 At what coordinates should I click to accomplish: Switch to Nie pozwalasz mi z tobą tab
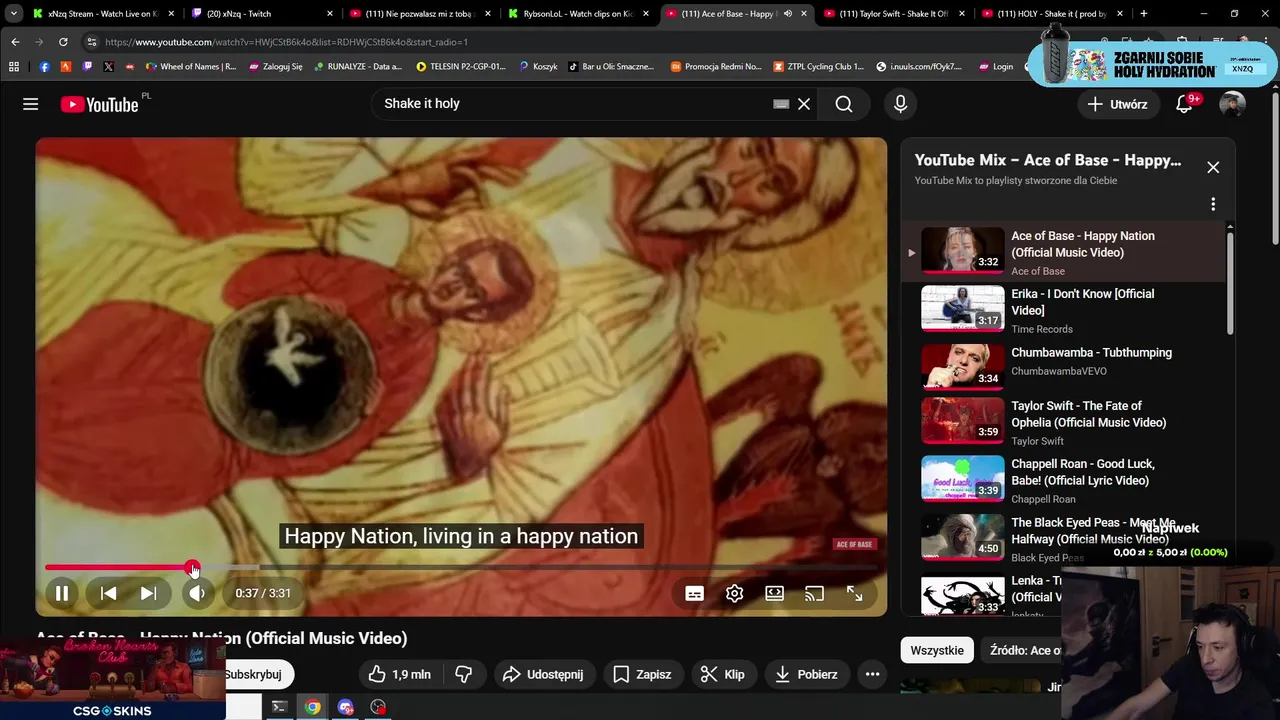coord(419,14)
